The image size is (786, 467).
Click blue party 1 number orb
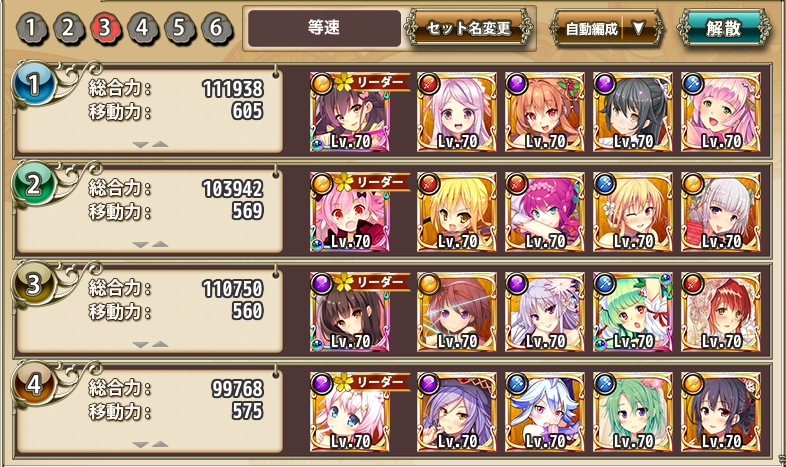tap(34, 83)
